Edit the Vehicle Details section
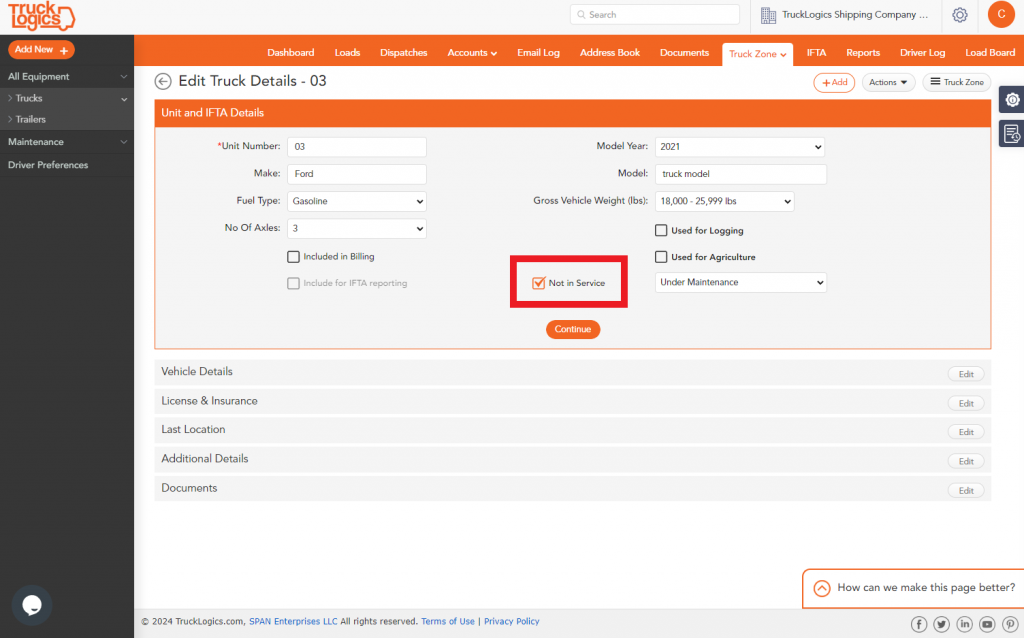Image resolution: width=1024 pixels, height=638 pixels. click(x=966, y=374)
